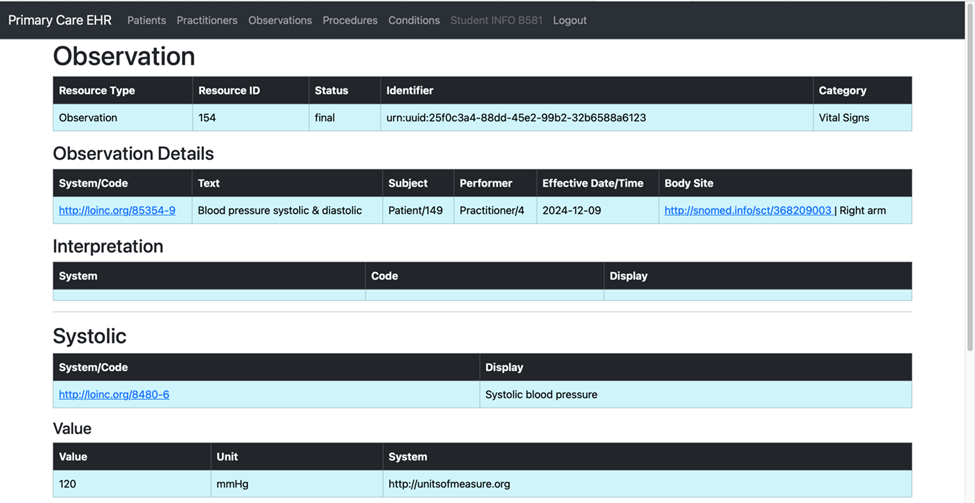Click the 'Identifier' column header
This screenshot has width=975, height=503.
point(597,90)
